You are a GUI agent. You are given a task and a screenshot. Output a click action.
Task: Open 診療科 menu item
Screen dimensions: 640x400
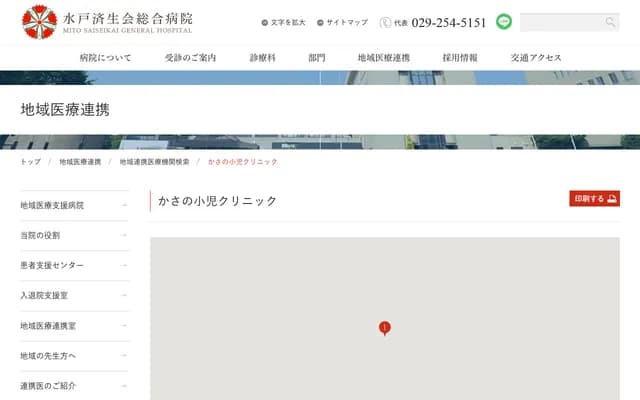click(x=262, y=58)
